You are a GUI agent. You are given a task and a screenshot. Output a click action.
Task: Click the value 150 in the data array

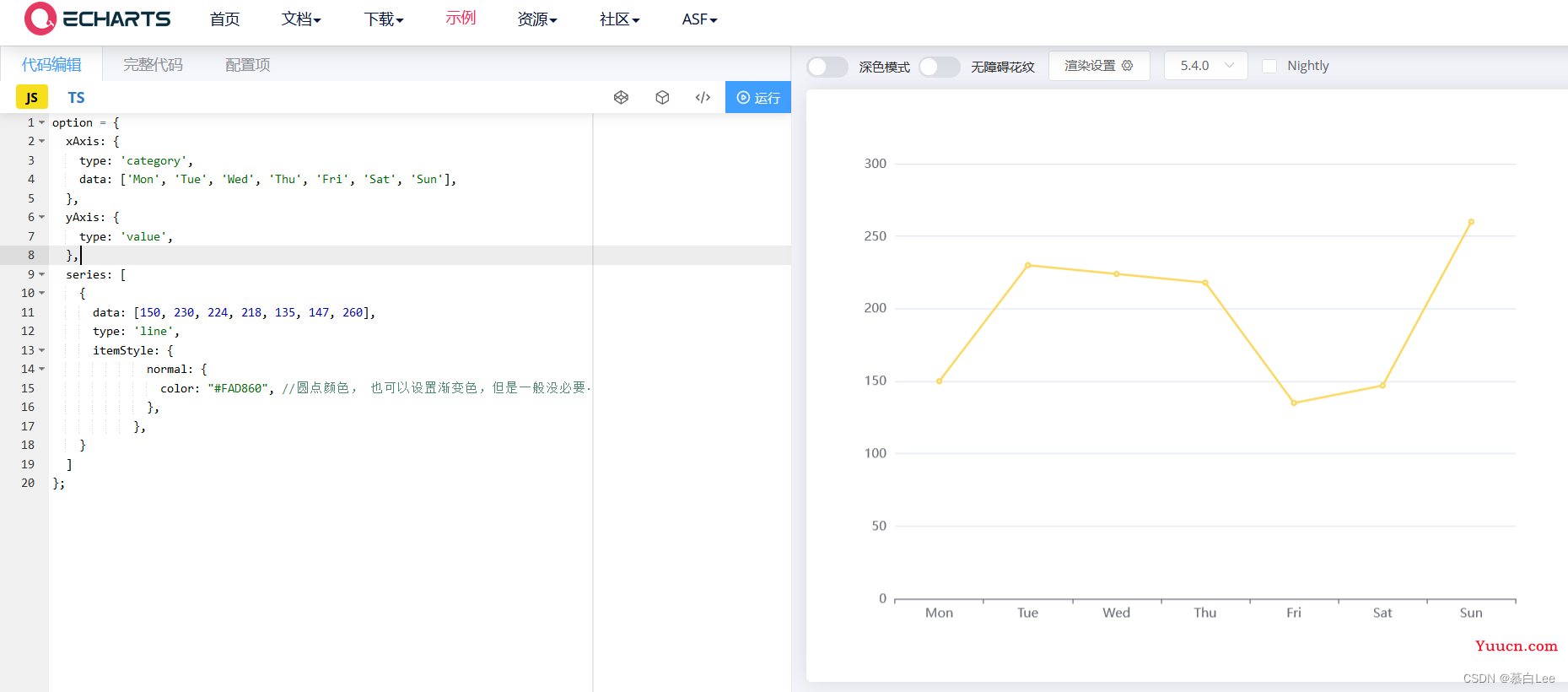coord(150,312)
